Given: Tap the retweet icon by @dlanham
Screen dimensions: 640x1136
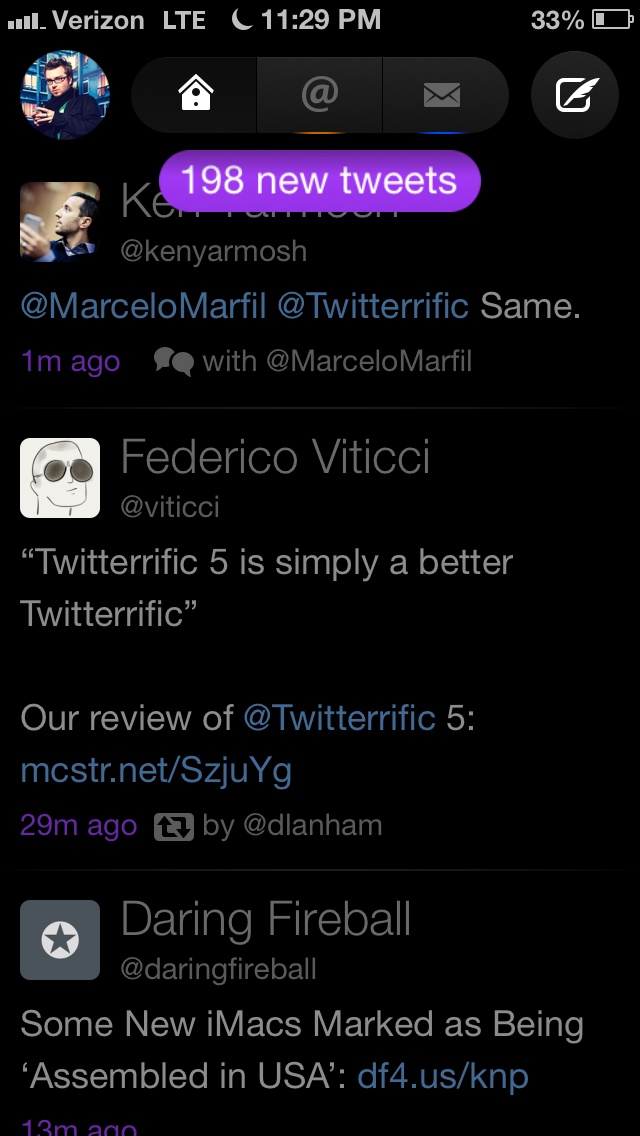Looking at the screenshot, I should 173,826.
